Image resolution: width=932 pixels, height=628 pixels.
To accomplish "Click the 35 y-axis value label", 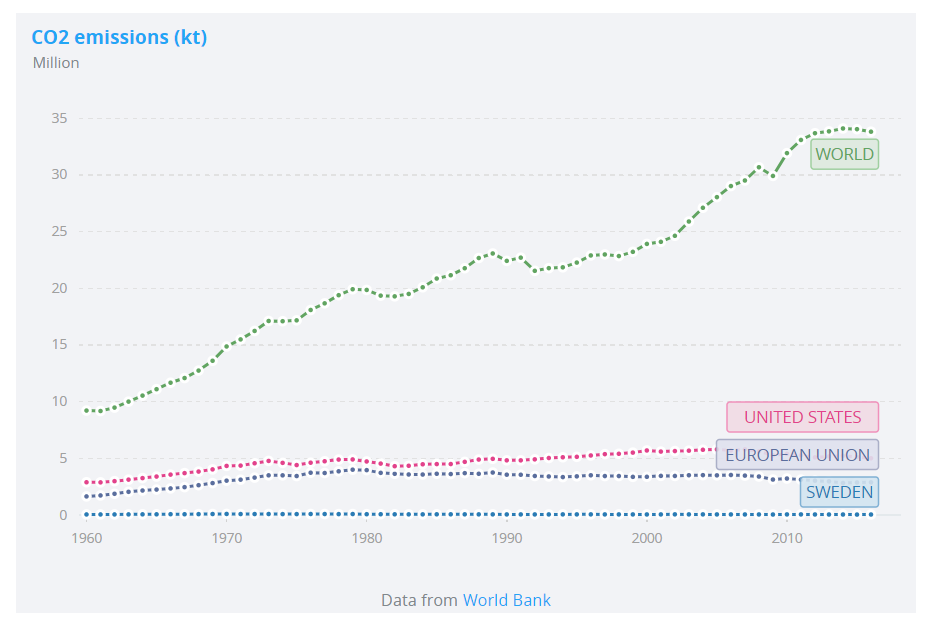I will (x=59, y=118).
